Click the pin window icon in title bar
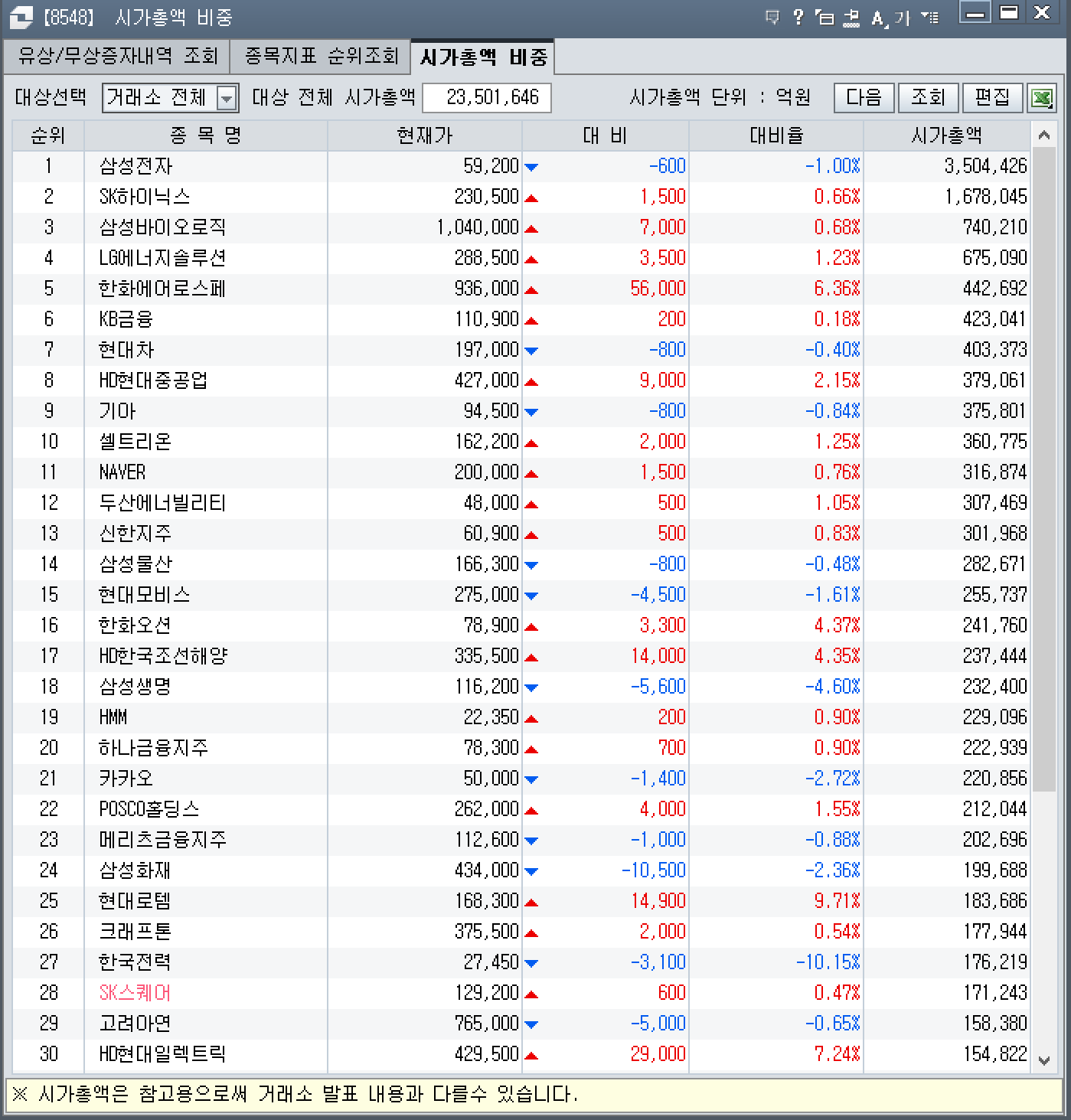This screenshot has width=1071, height=1120. point(851,17)
